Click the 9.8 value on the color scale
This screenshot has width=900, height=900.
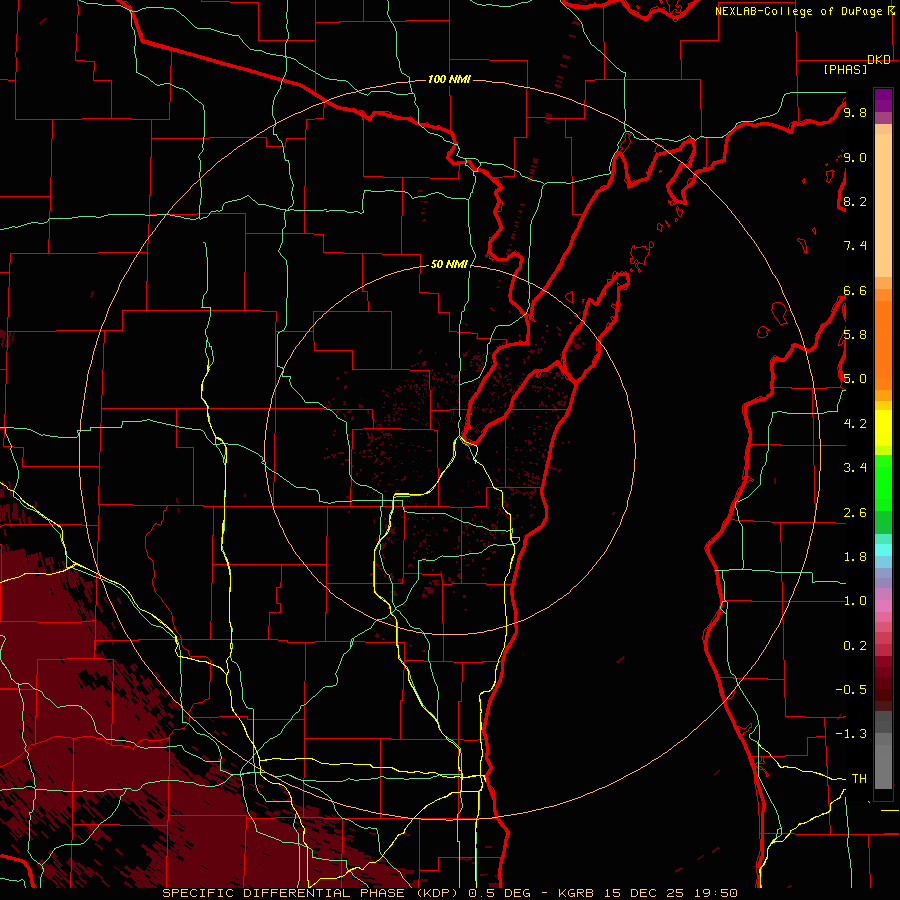coord(855,112)
